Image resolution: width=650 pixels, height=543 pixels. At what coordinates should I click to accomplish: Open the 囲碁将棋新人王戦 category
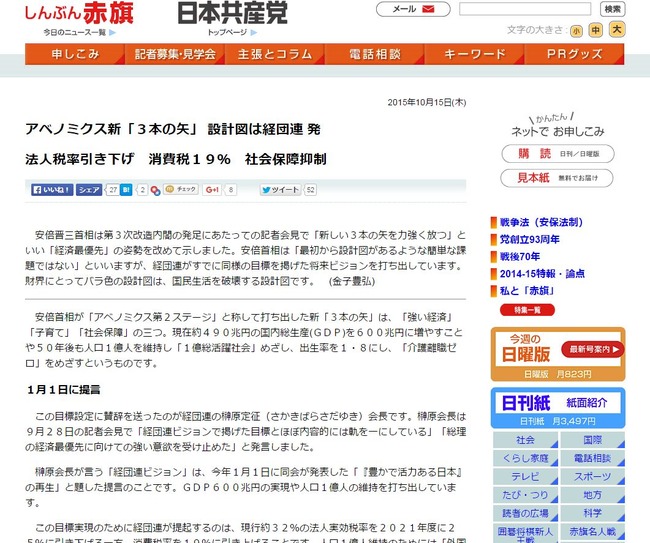525,533
